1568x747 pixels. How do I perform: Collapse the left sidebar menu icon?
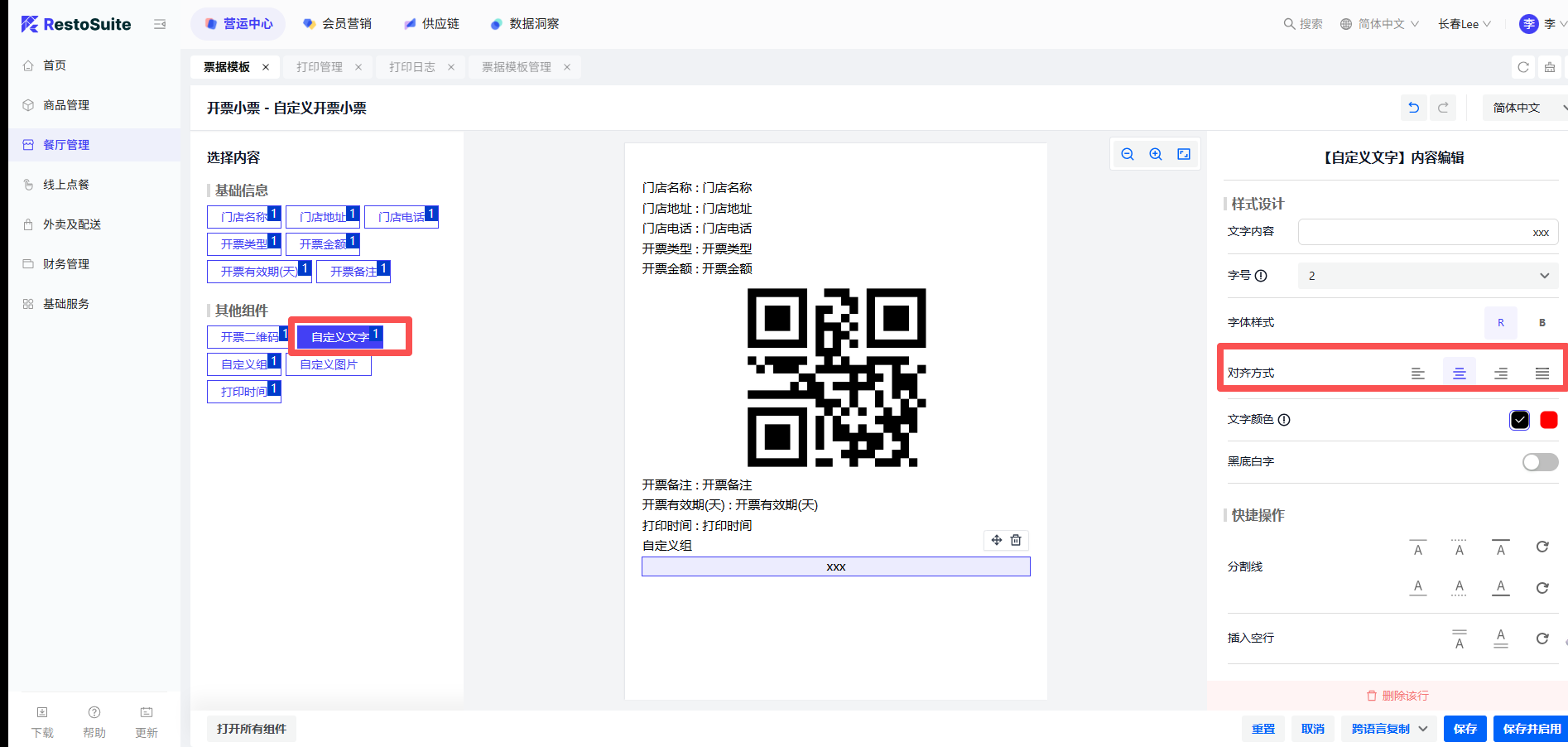coord(160,24)
